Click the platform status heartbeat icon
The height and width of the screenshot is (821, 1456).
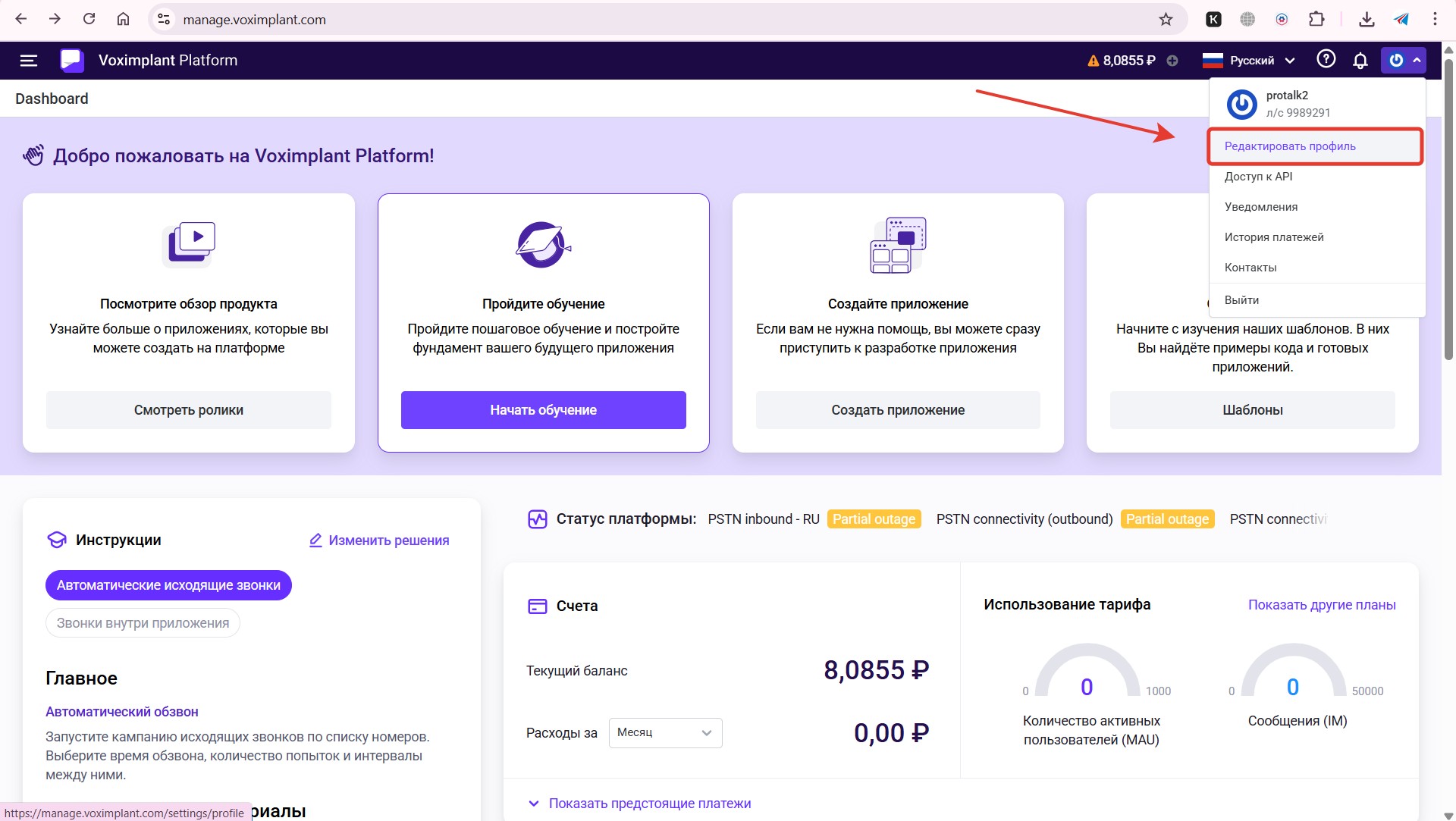click(537, 519)
